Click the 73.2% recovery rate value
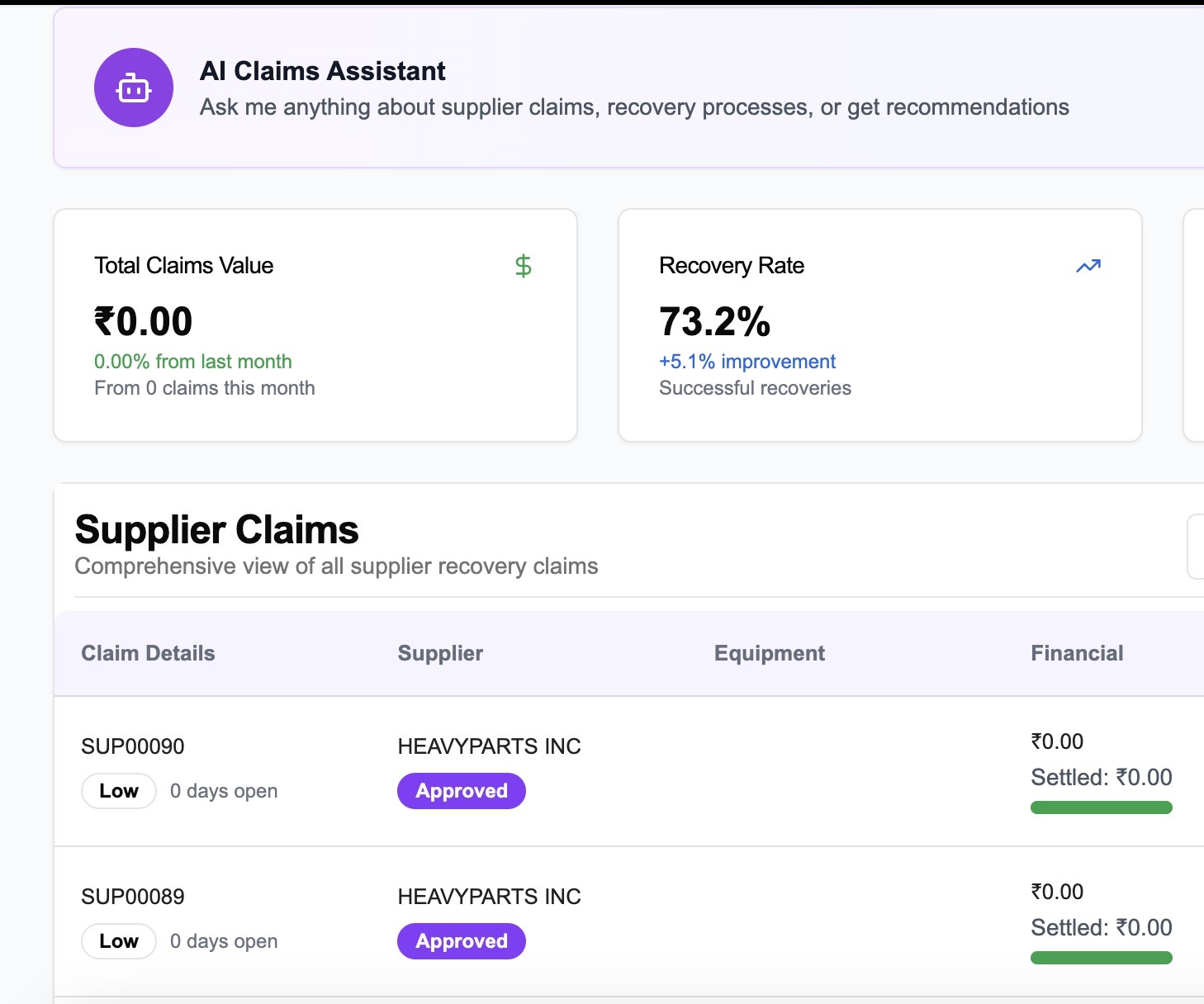This screenshot has width=1204, height=1004. [714, 321]
